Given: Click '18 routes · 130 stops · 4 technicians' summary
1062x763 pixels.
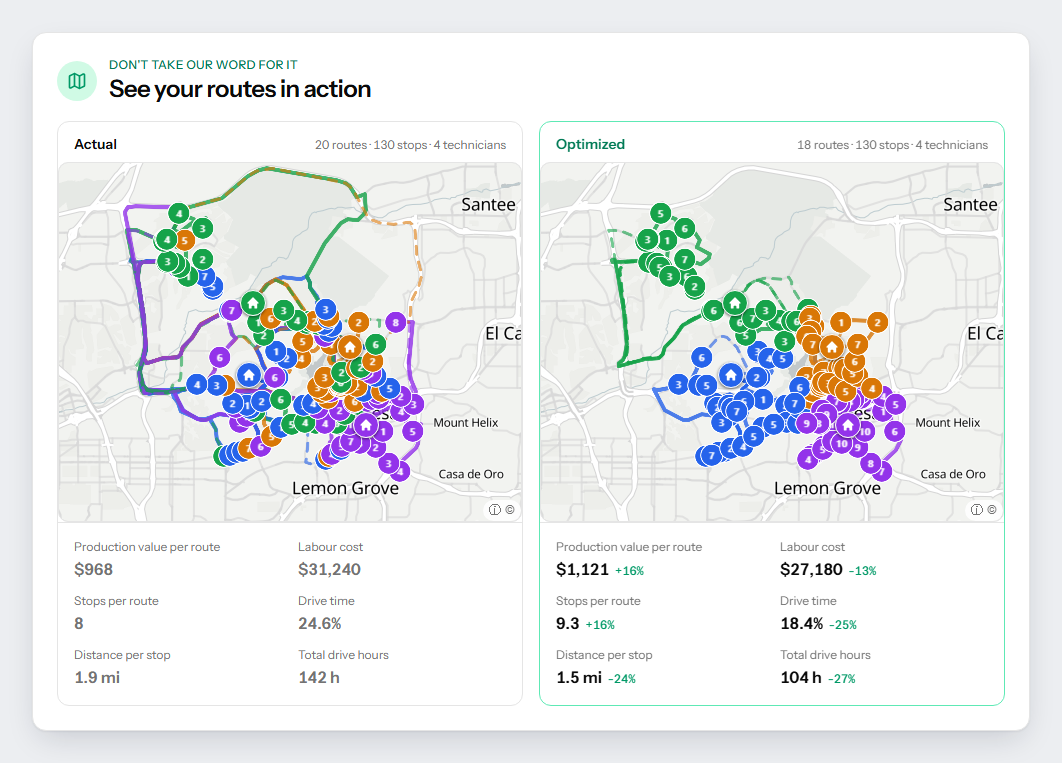Looking at the screenshot, I should coord(893,145).
